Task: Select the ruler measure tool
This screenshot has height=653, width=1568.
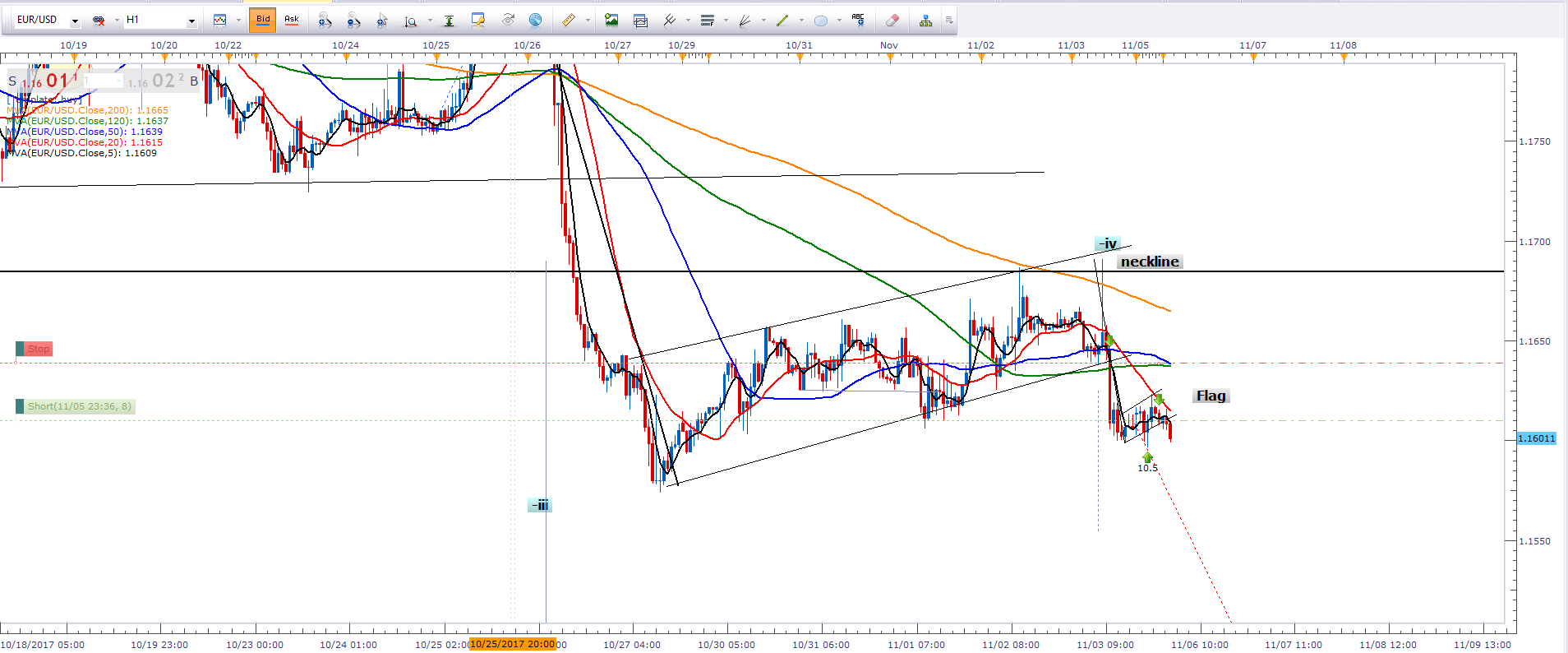Action: (x=568, y=21)
